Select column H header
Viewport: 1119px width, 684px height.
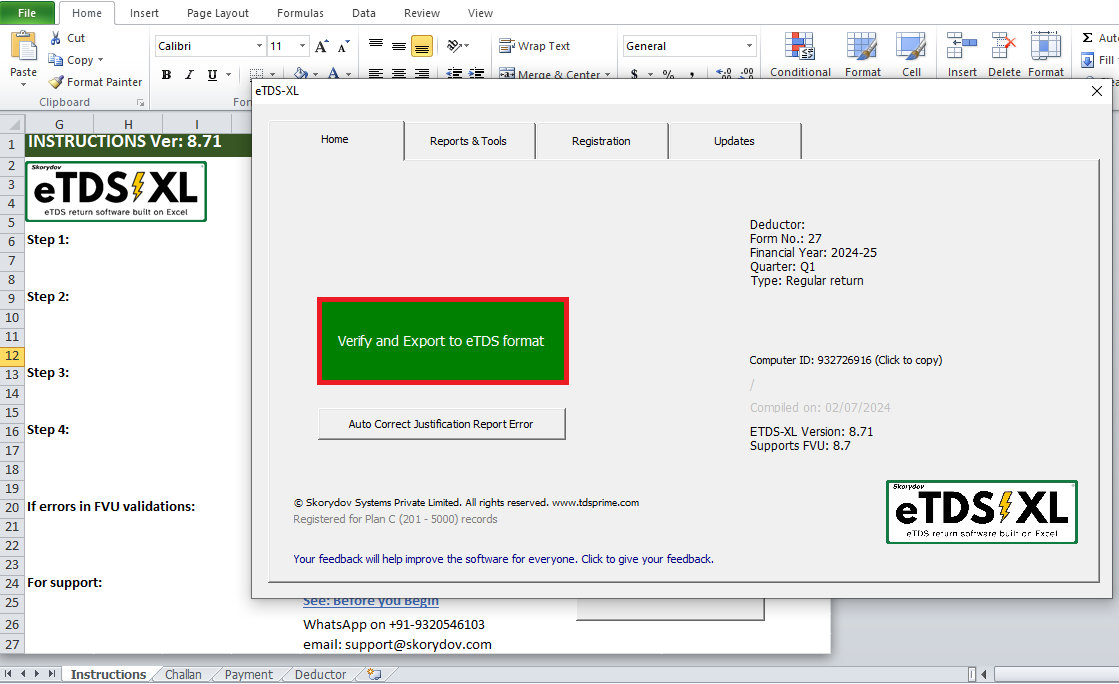128,124
